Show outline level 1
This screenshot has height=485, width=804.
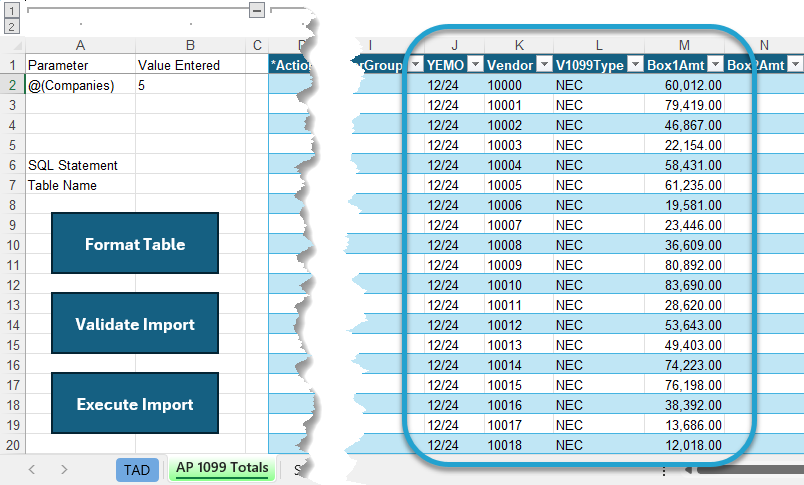(x=12, y=10)
